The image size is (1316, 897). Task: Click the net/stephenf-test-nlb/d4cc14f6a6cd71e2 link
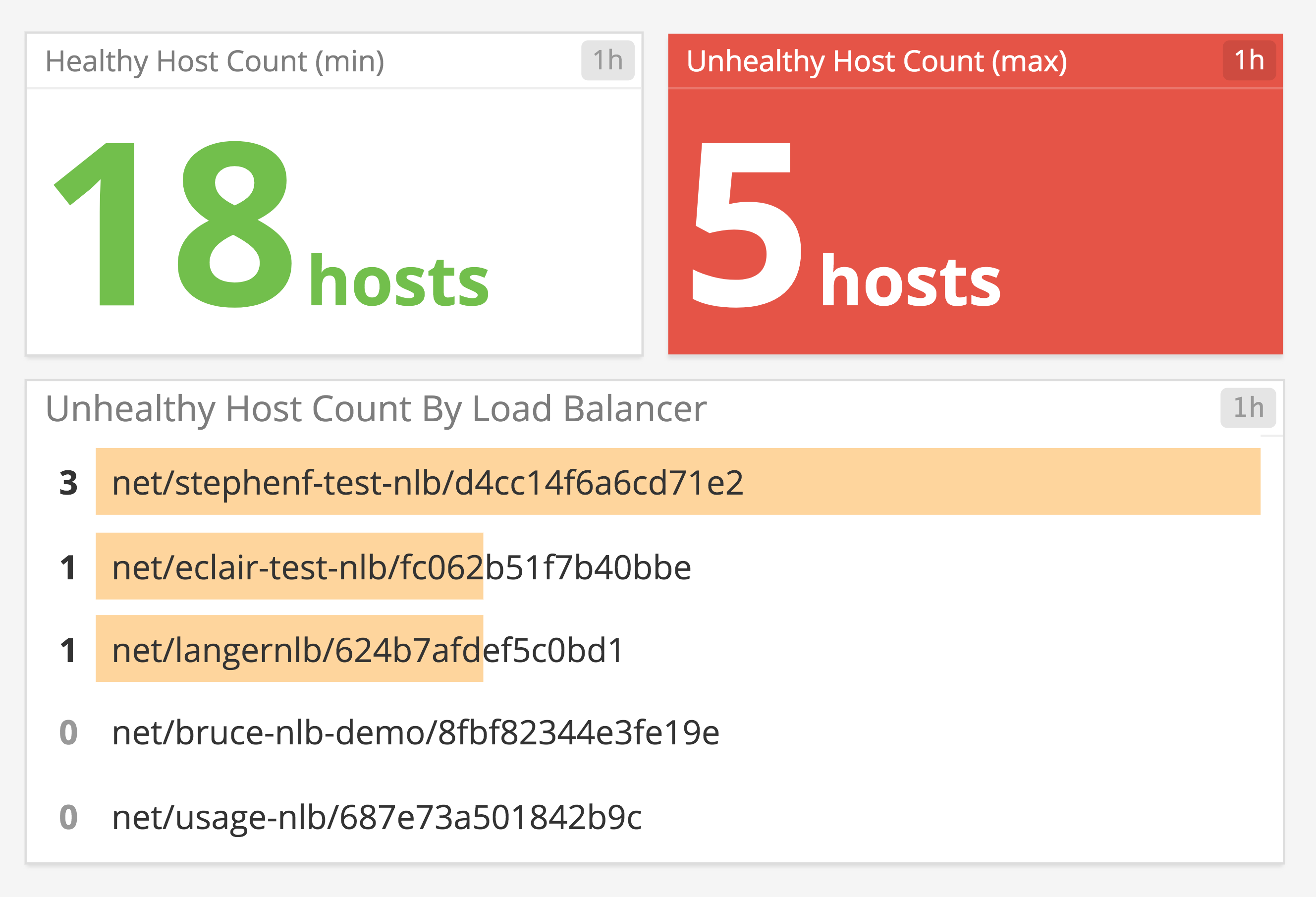(x=428, y=484)
